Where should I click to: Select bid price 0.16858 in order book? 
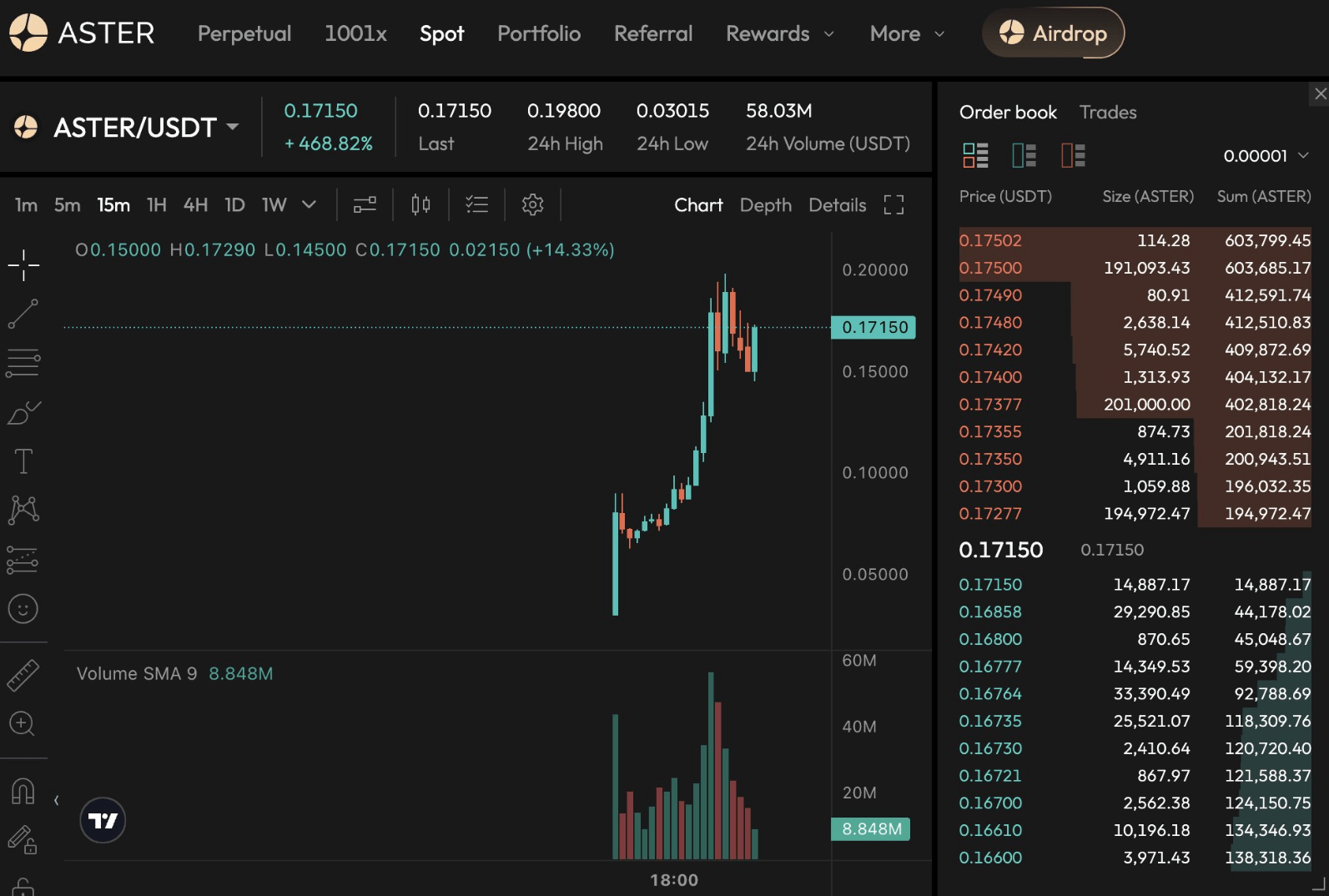tap(990, 612)
